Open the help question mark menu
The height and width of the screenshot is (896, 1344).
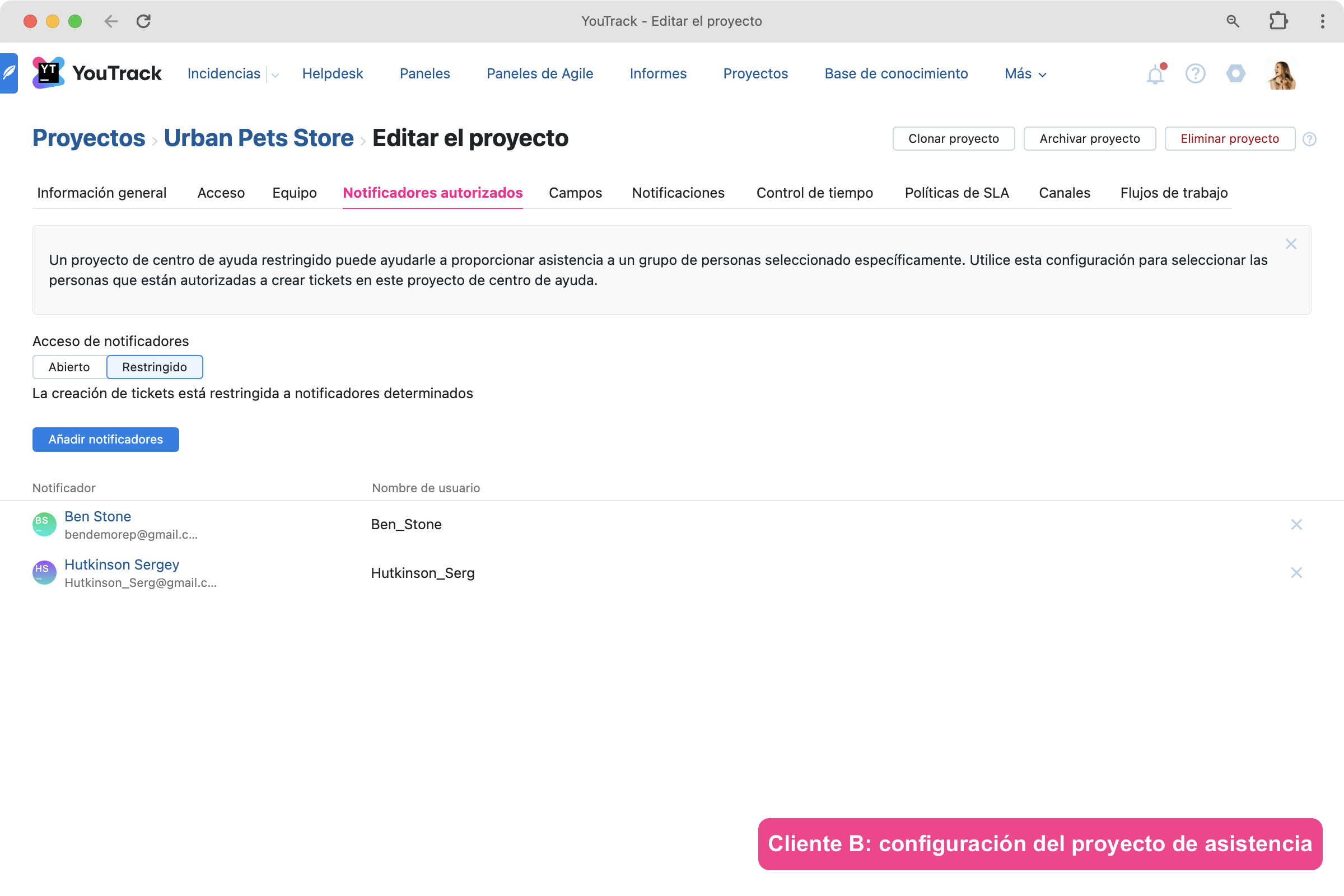[1195, 74]
